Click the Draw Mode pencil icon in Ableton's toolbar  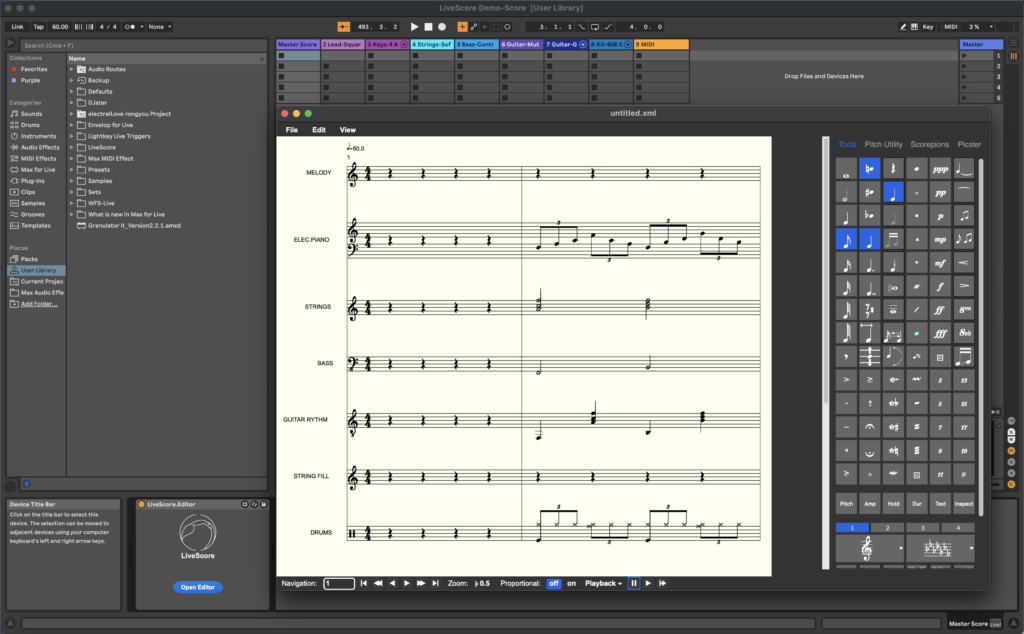[x=902, y=26]
